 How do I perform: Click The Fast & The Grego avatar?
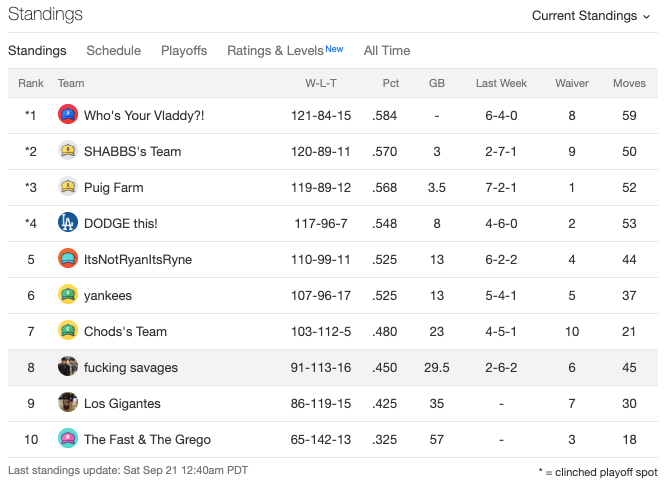(x=68, y=439)
